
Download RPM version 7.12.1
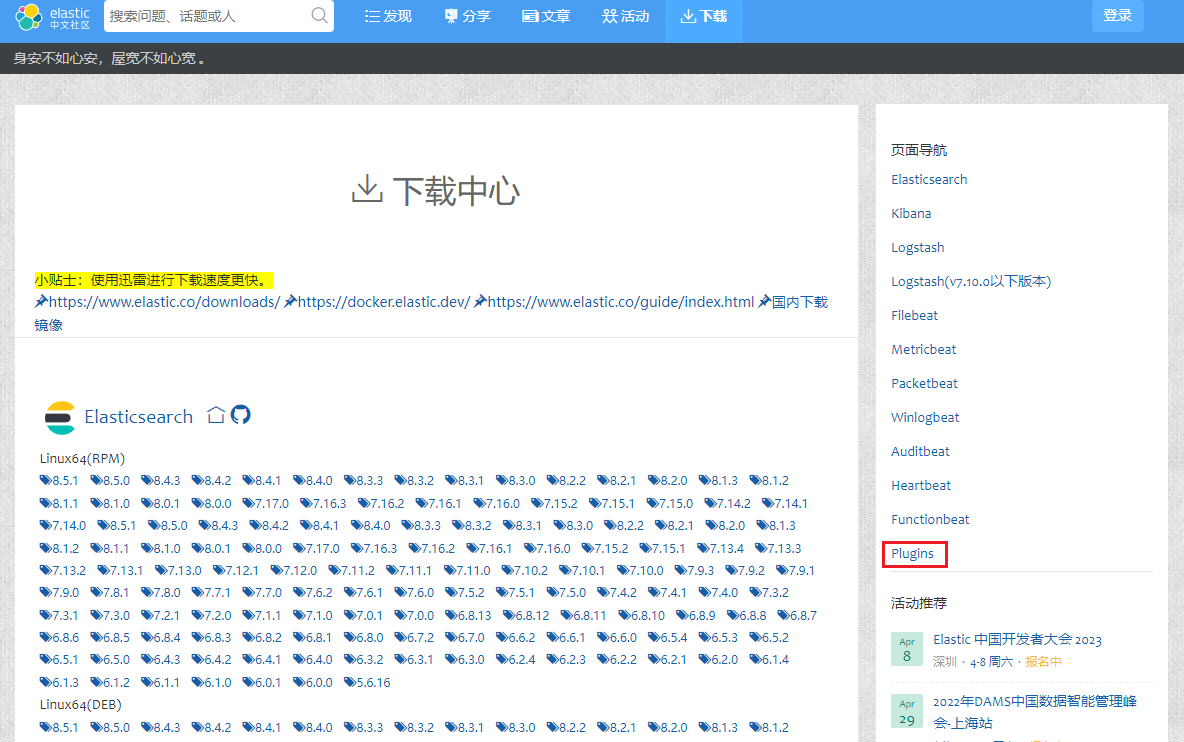[236, 571]
